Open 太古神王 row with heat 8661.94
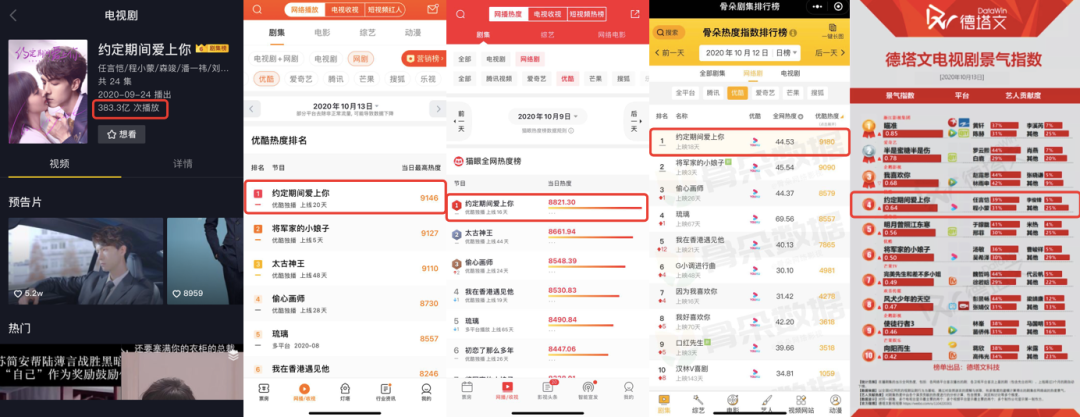Image resolution: width=1080 pixels, height=417 pixels. [x=548, y=235]
